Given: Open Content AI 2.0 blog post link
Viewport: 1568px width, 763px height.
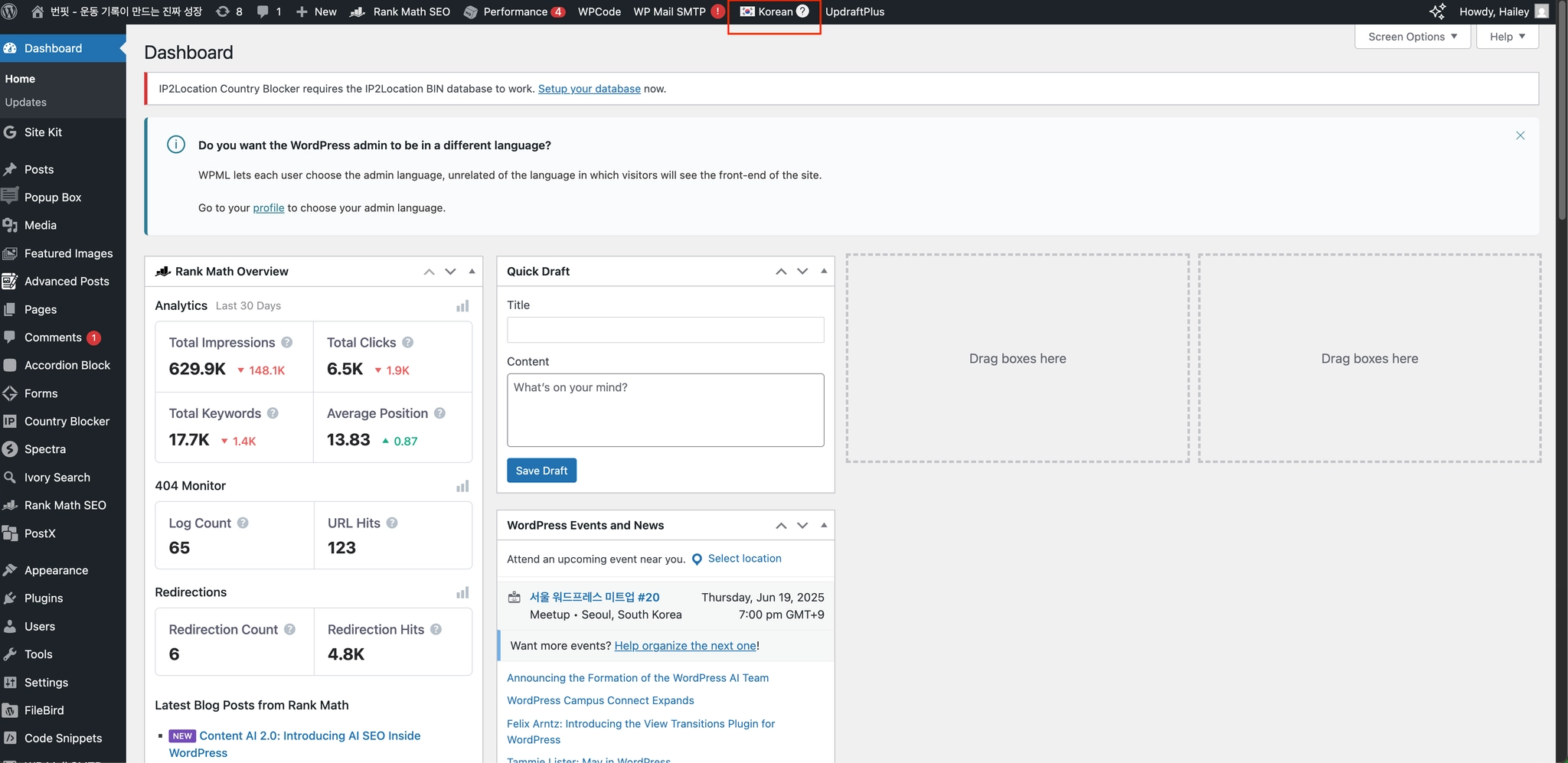Looking at the screenshot, I should tap(295, 744).
